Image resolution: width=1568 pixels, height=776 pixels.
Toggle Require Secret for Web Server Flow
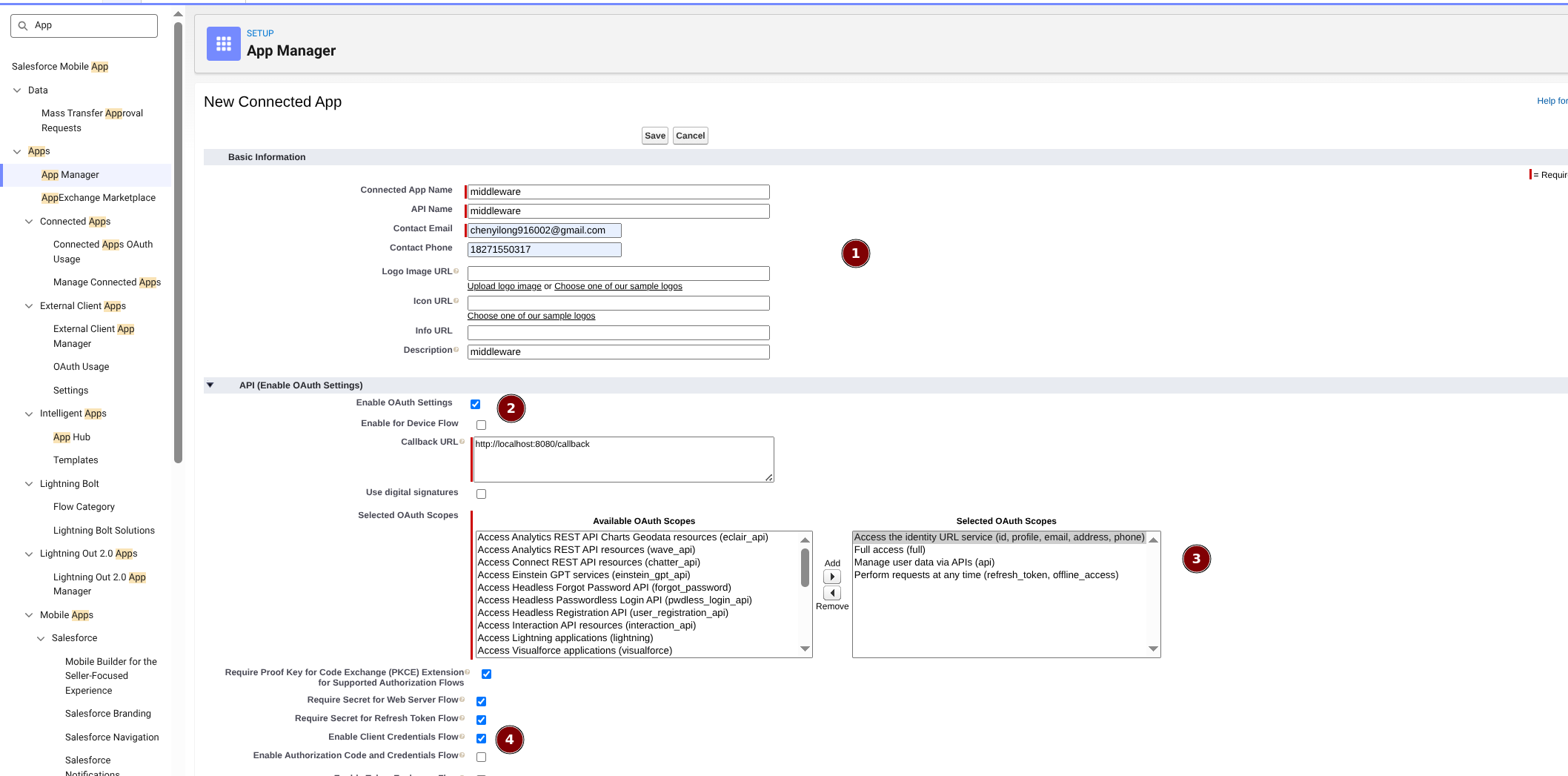coord(481,701)
